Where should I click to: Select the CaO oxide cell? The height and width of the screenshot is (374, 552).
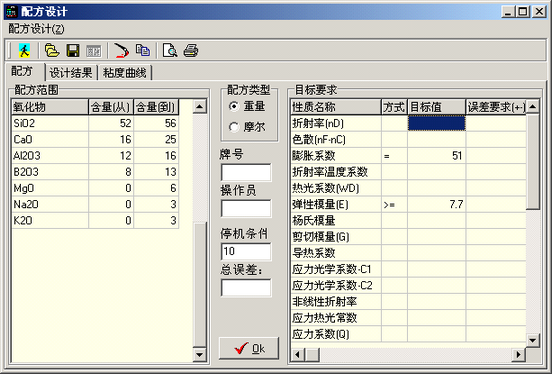click(50, 139)
